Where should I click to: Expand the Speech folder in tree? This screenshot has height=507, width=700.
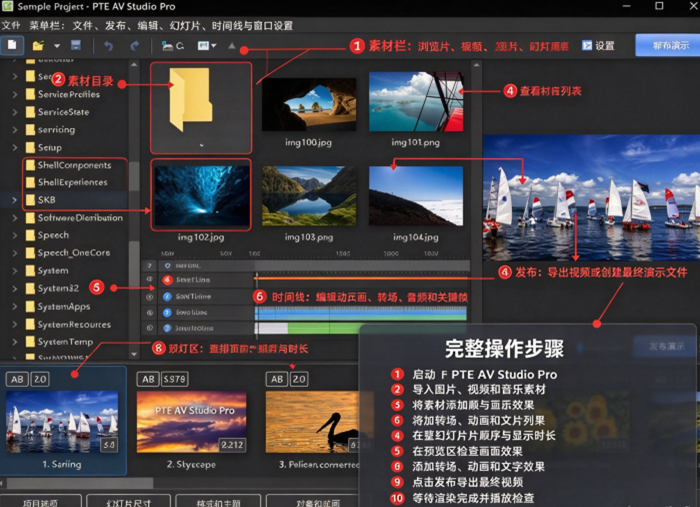15,235
